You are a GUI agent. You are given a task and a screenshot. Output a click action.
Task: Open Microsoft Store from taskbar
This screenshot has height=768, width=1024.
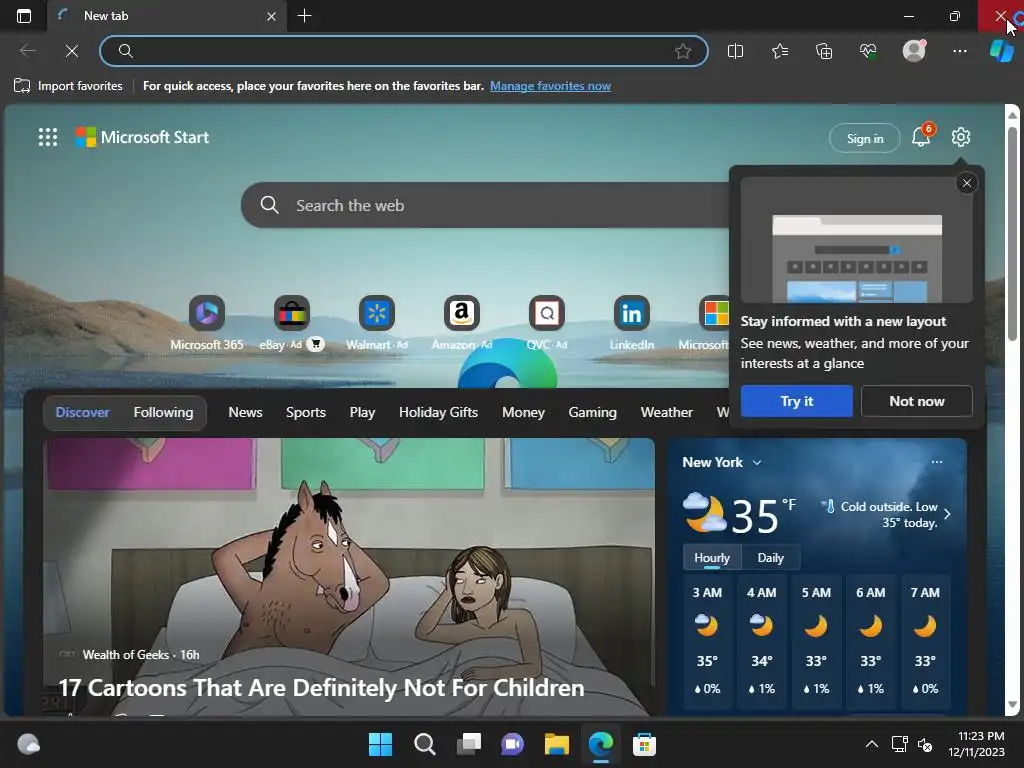[644, 744]
